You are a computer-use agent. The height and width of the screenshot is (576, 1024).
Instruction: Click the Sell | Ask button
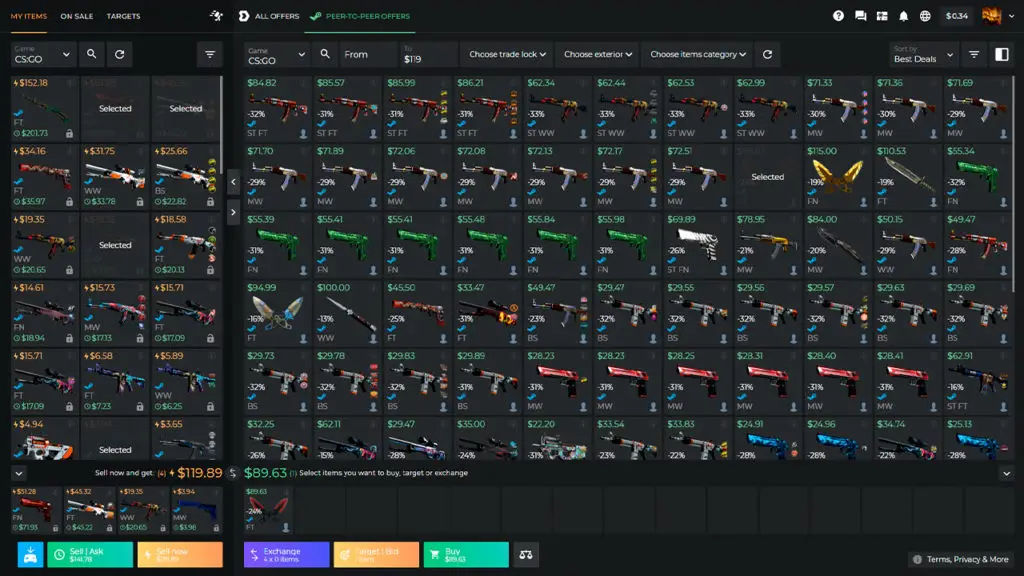[90, 554]
